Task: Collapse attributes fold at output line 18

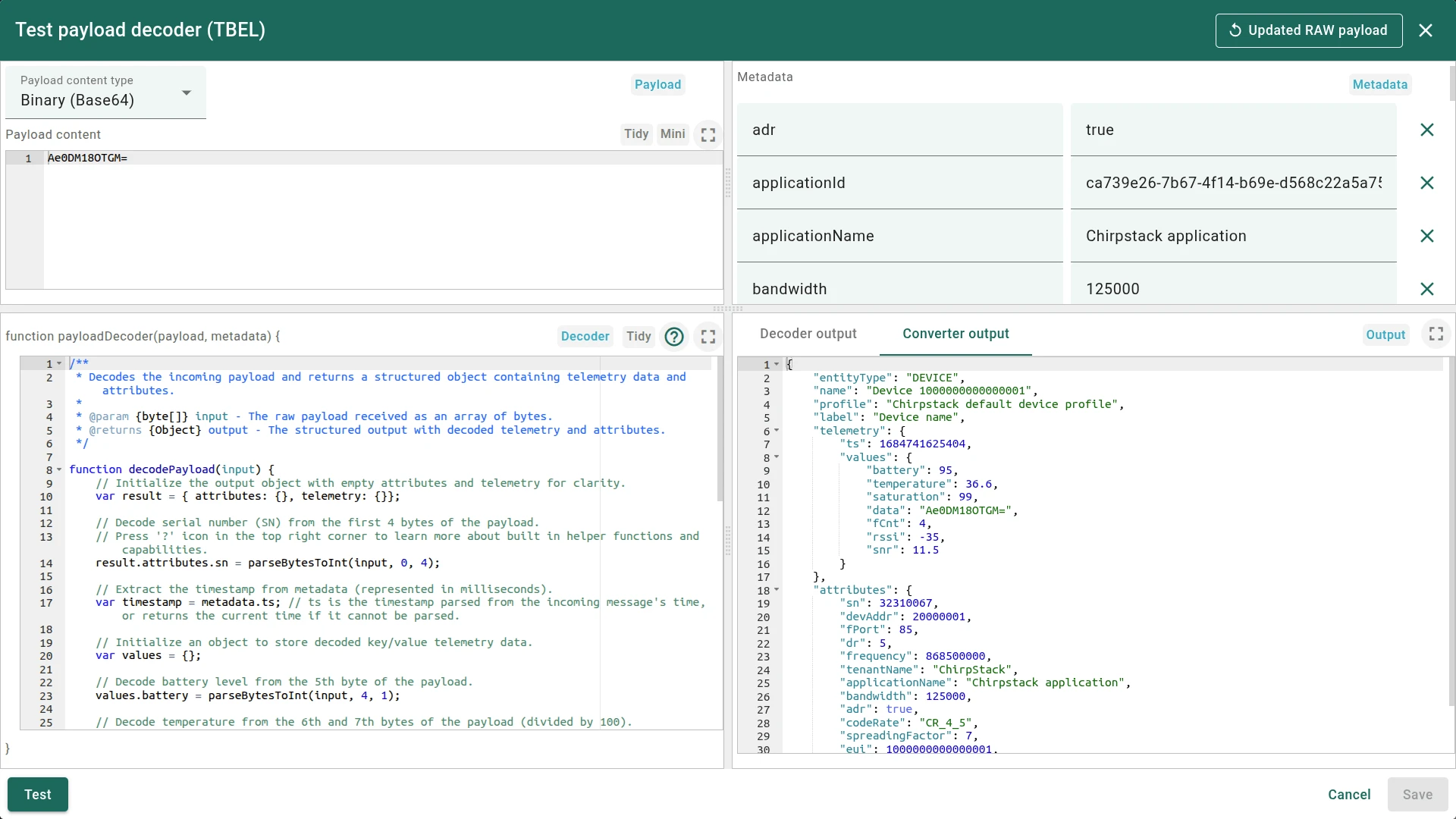Action: 777,590
